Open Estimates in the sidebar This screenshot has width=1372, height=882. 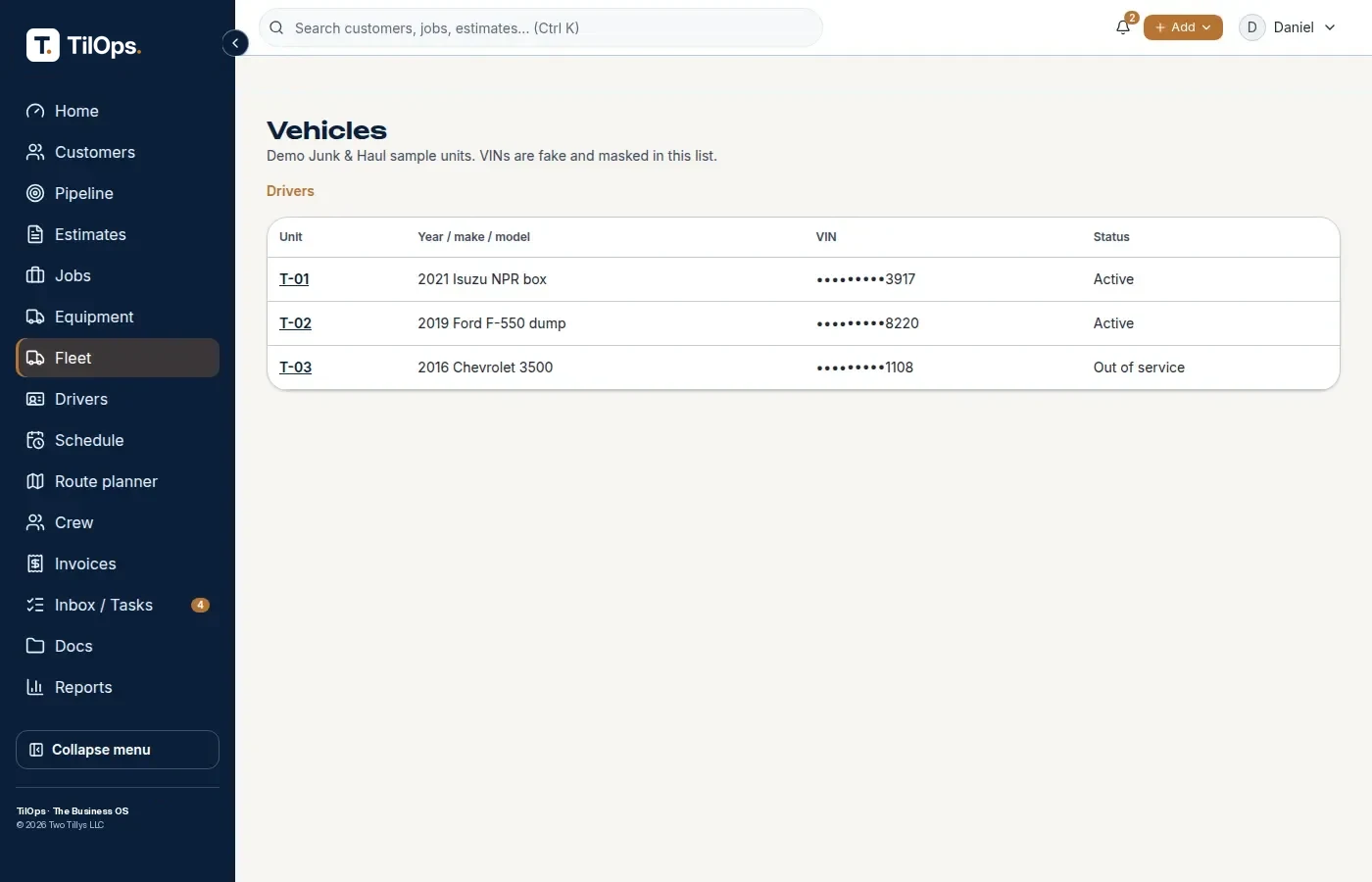click(x=118, y=234)
